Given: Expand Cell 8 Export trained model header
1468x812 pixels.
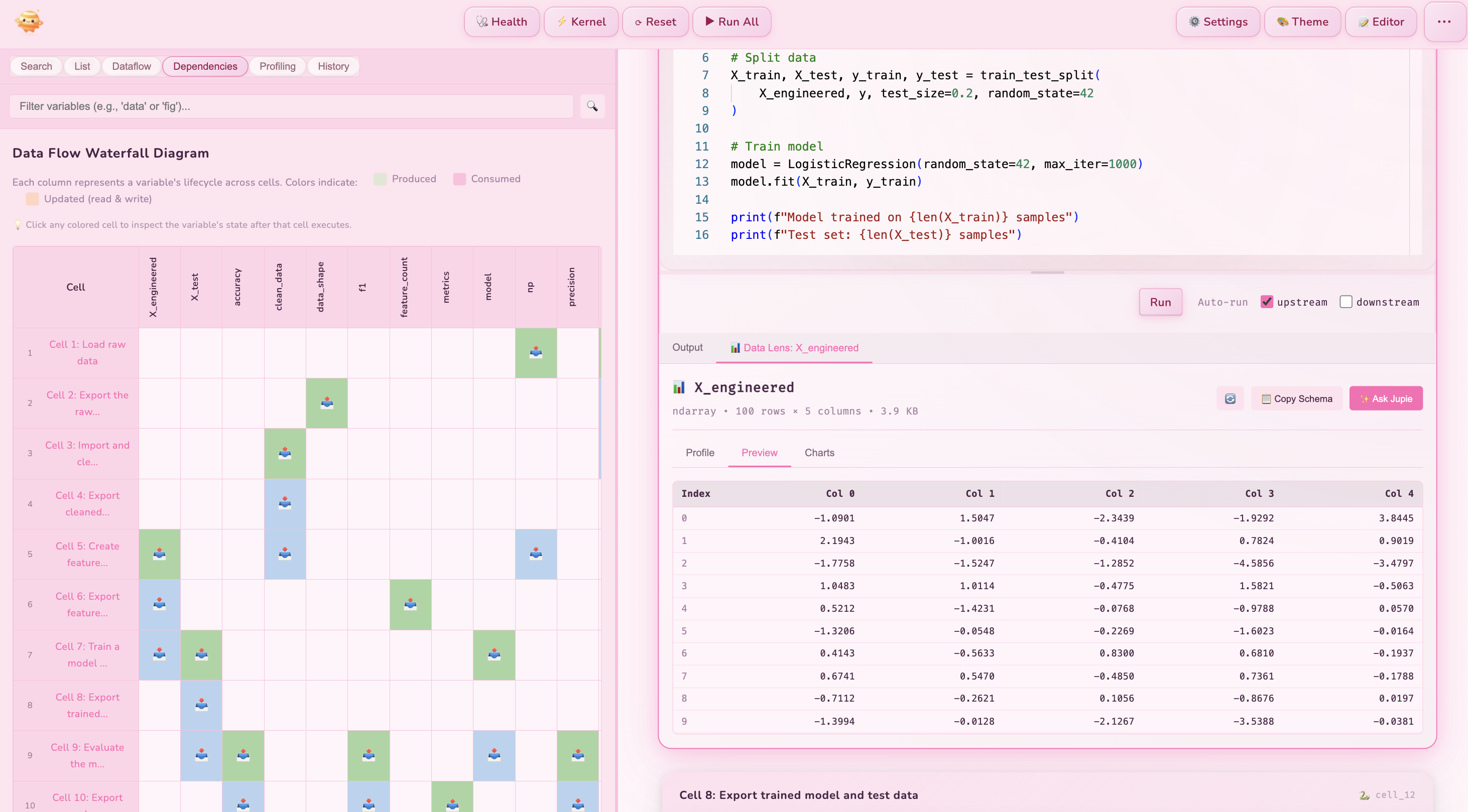Looking at the screenshot, I should pos(798,795).
